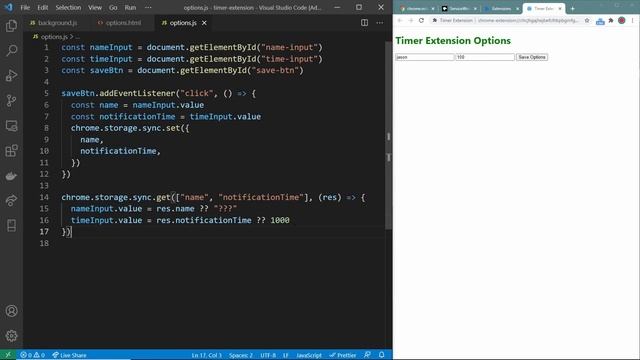Open the Chrome profile avatar
This screenshot has height=360, width=640.
(x=622, y=20)
